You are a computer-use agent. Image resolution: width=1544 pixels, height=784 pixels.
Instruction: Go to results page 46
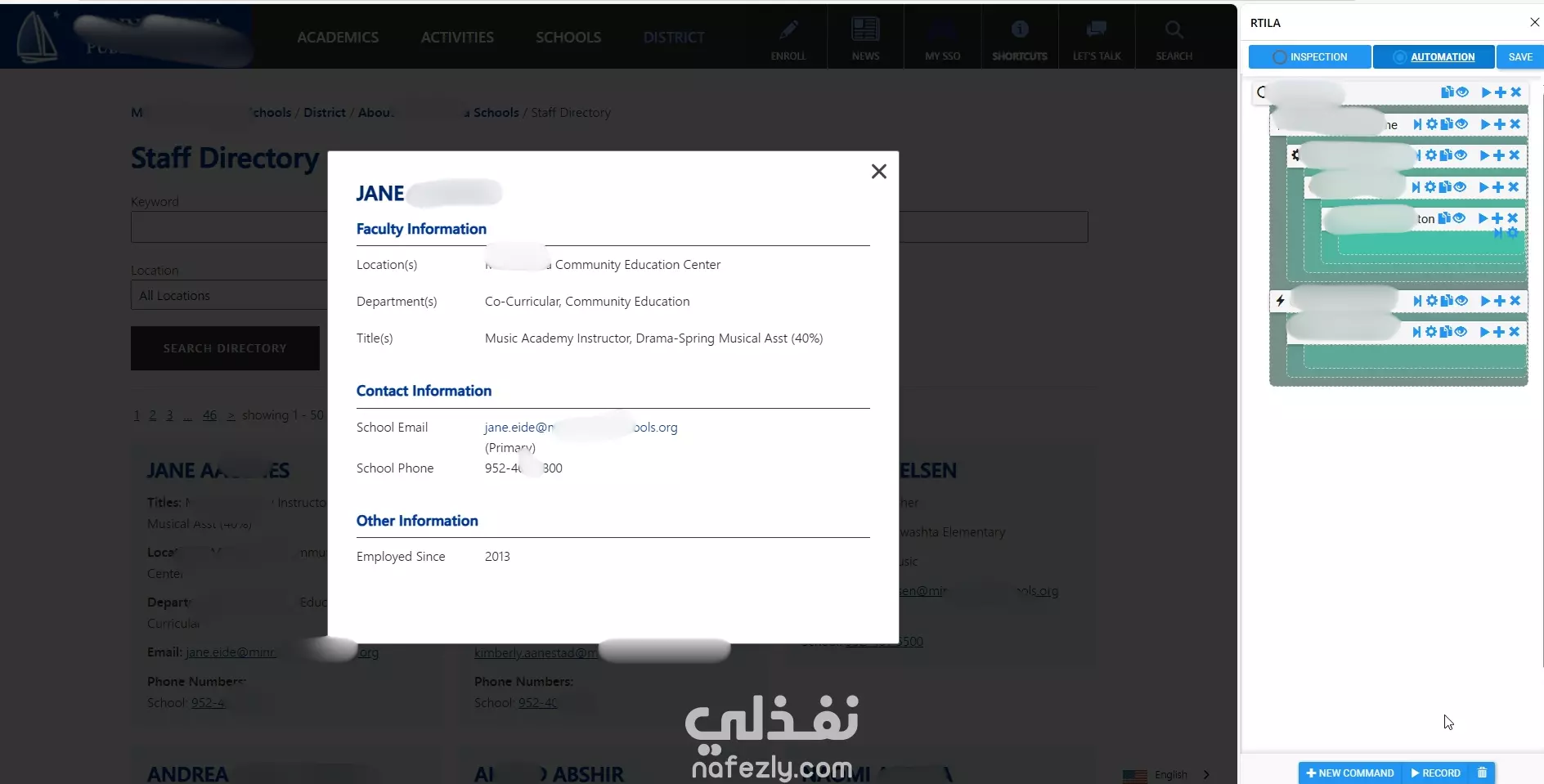click(x=209, y=415)
